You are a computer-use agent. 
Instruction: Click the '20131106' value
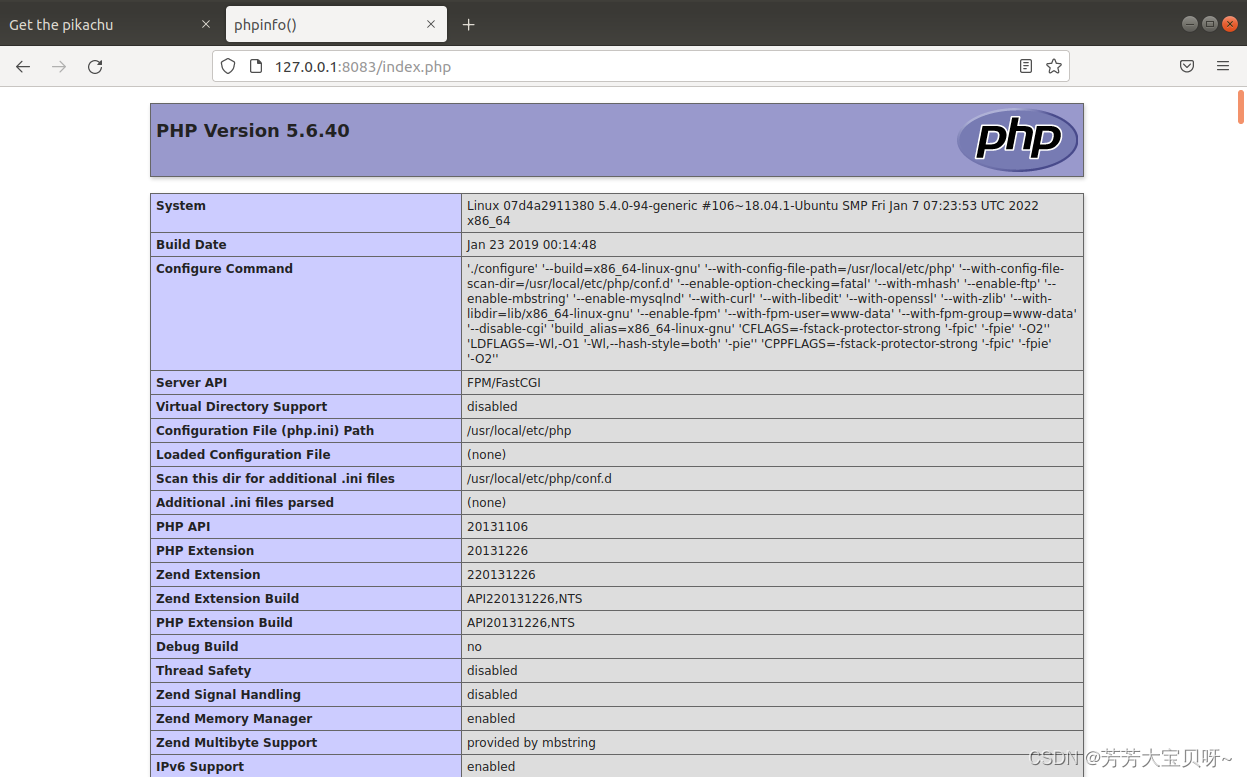(497, 527)
